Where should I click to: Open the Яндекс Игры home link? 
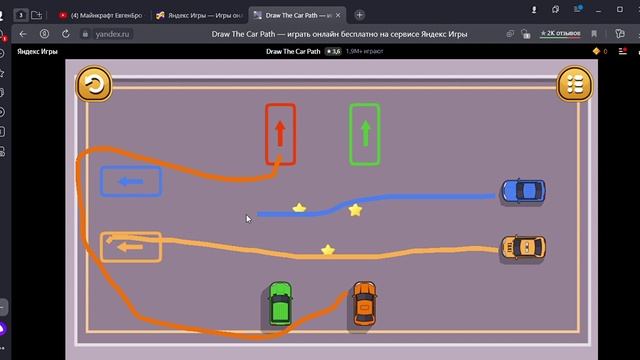pyautogui.click(x=38, y=51)
